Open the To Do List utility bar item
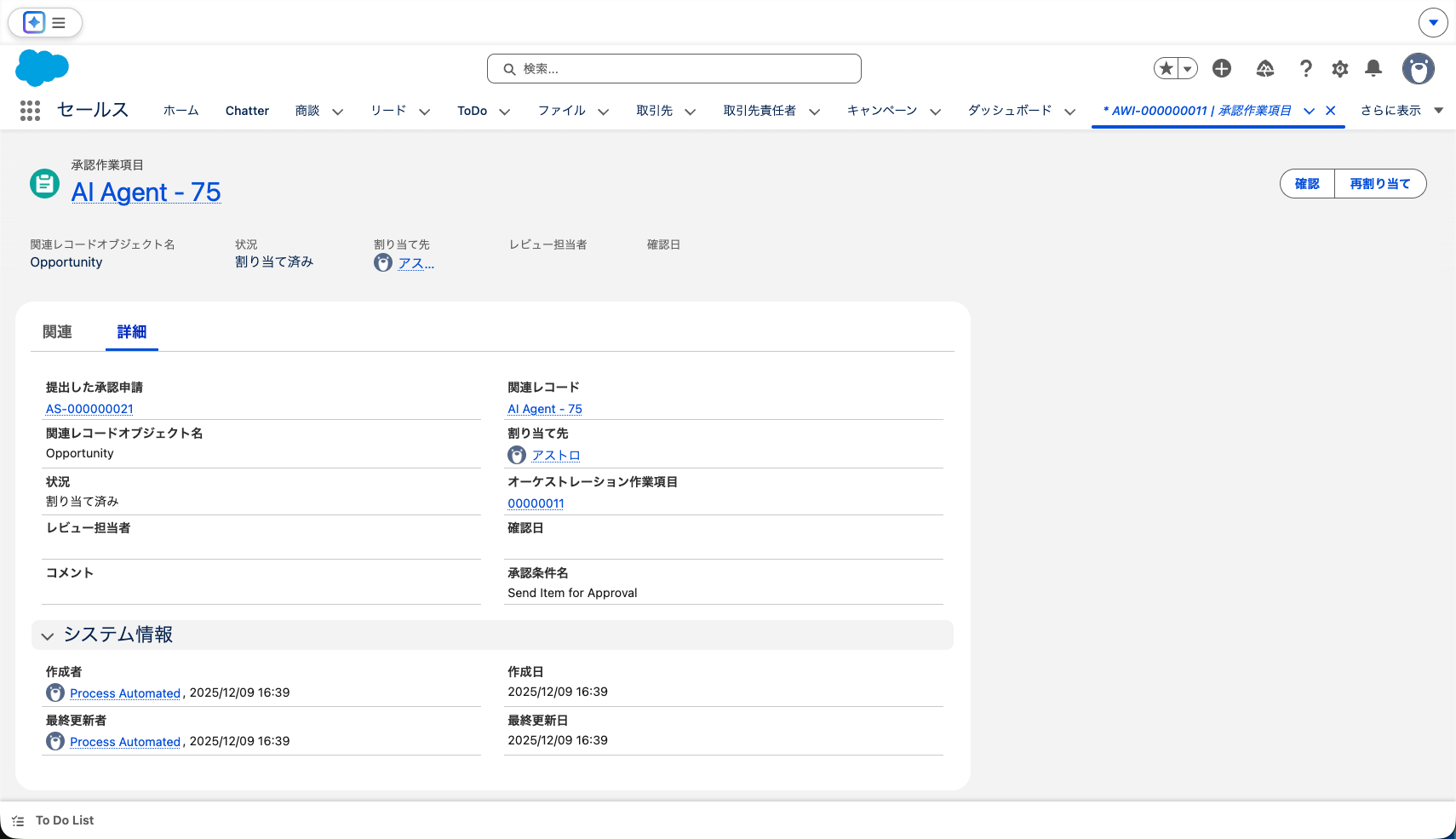 click(x=54, y=821)
